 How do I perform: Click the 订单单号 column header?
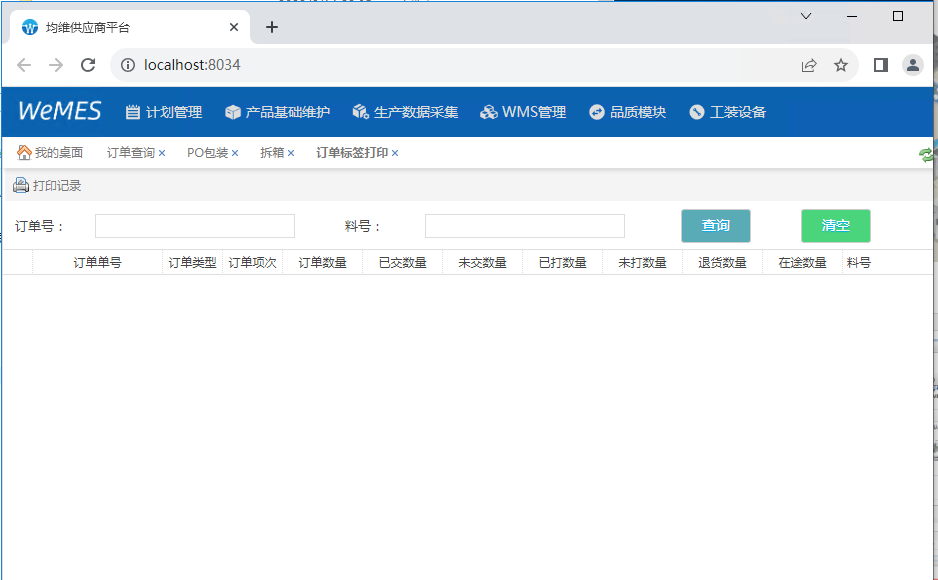(x=97, y=263)
